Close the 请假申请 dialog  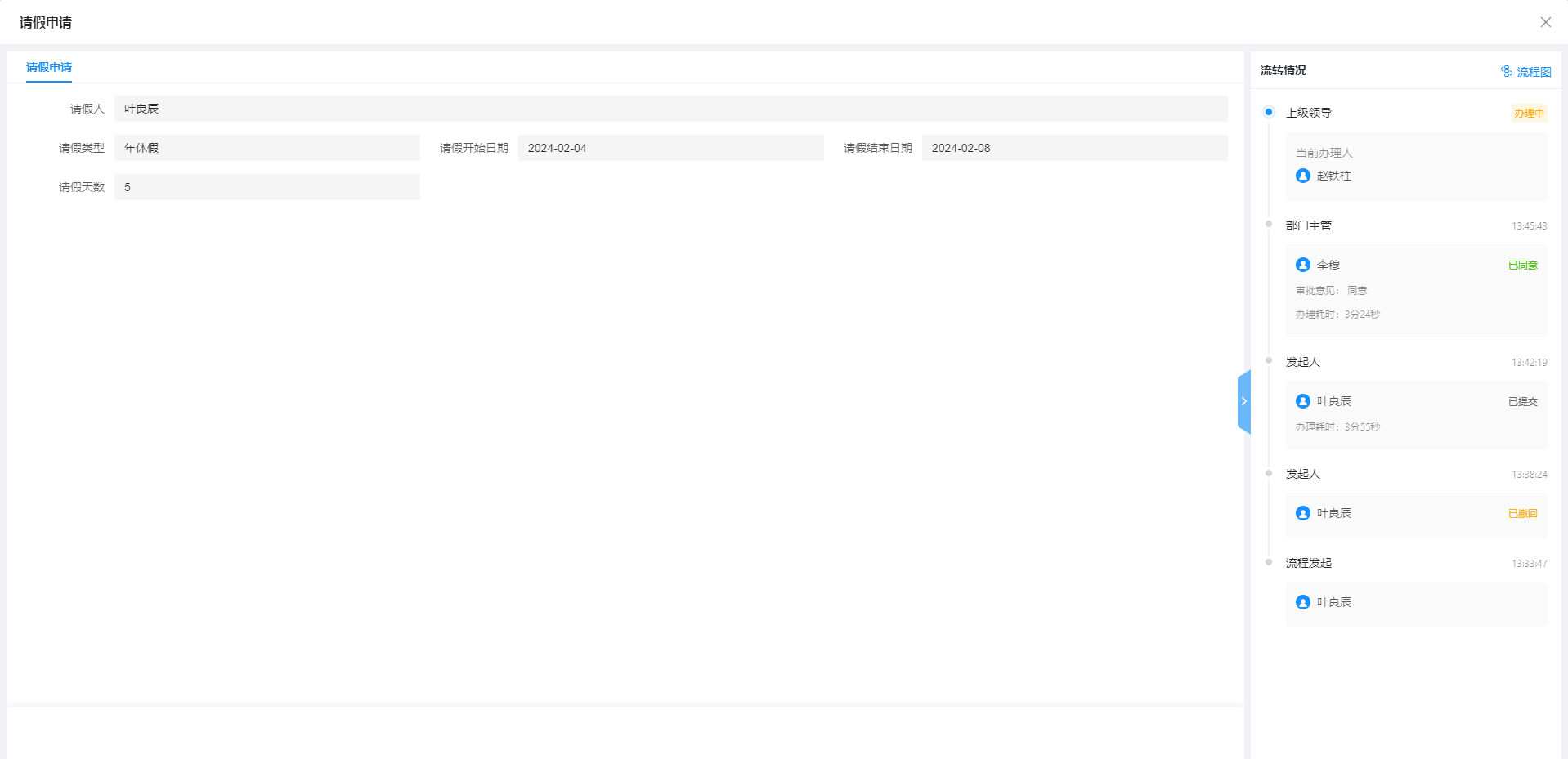coord(1545,22)
